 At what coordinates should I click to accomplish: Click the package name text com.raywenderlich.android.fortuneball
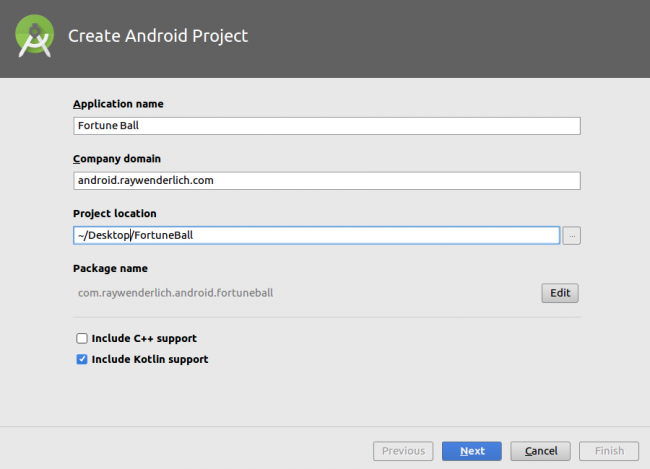175,293
